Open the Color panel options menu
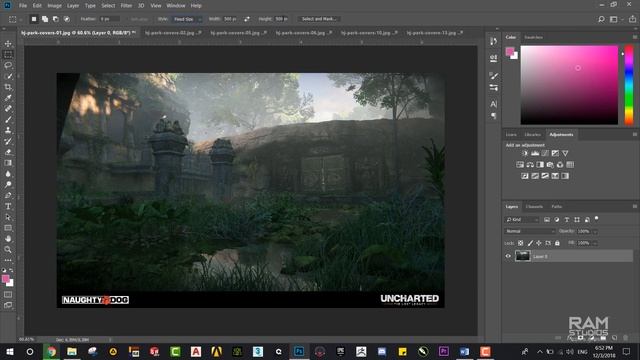 point(635,37)
